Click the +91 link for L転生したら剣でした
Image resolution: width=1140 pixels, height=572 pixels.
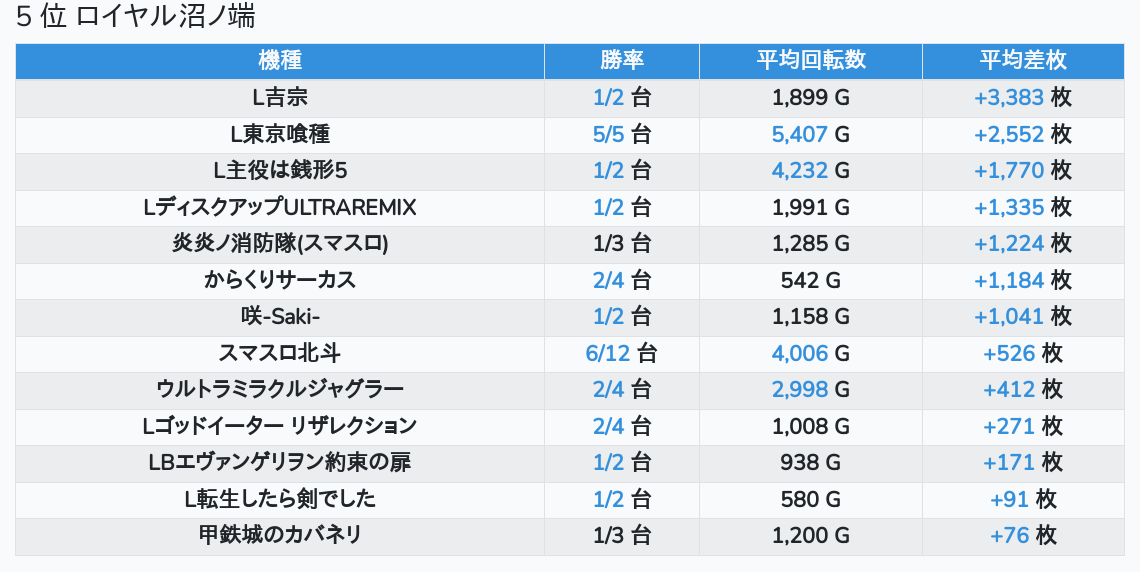pyautogui.click(x=1009, y=499)
